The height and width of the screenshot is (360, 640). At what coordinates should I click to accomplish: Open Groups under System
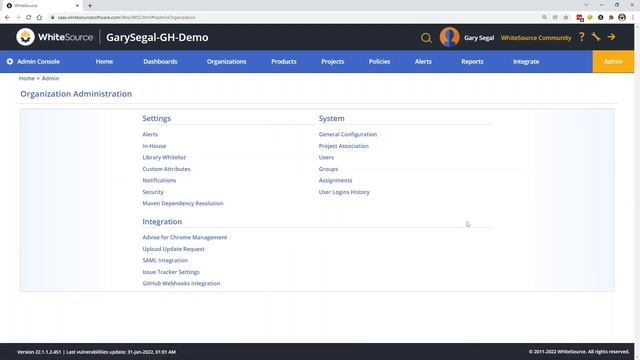[329, 169]
